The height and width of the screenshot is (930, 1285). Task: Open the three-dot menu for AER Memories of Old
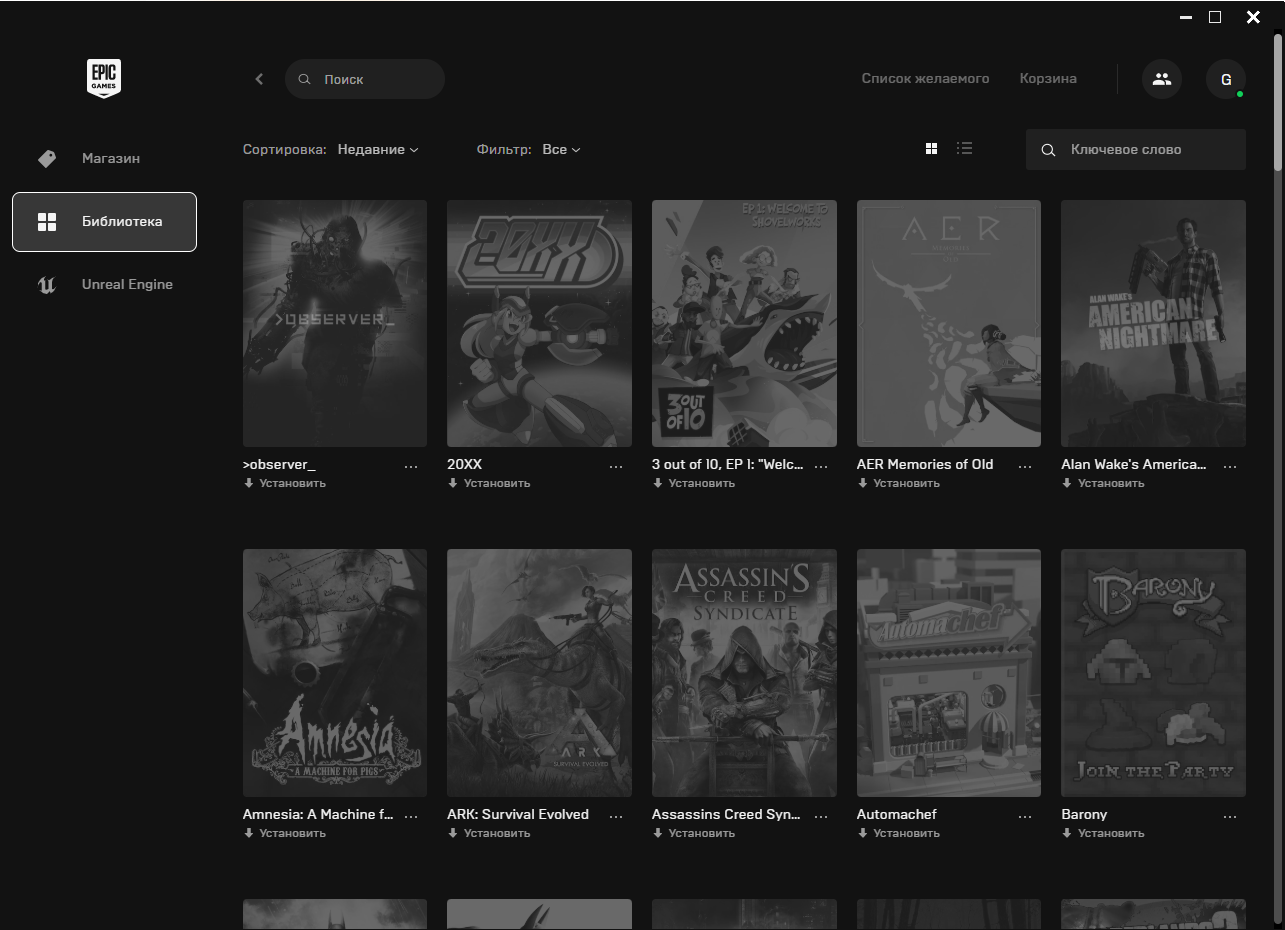[1025, 466]
